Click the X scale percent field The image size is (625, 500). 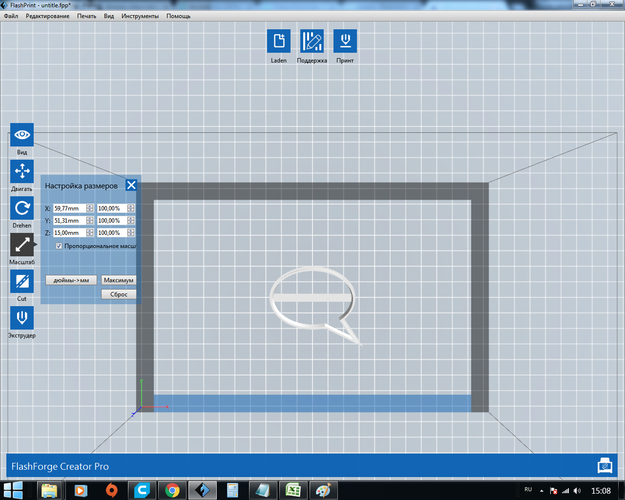tap(112, 208)
